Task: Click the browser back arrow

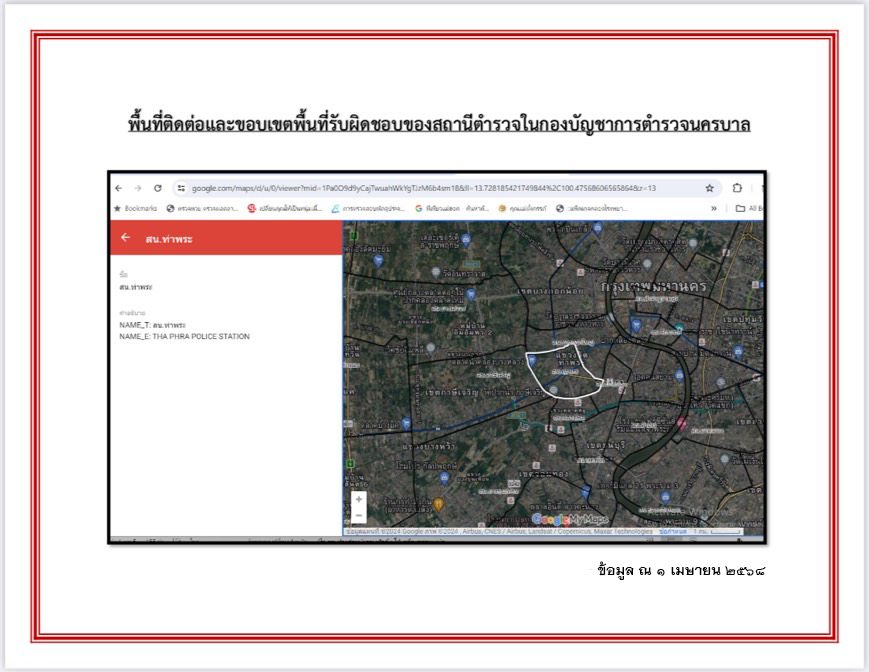Action: pyautogui.click(x=119, y=188)
